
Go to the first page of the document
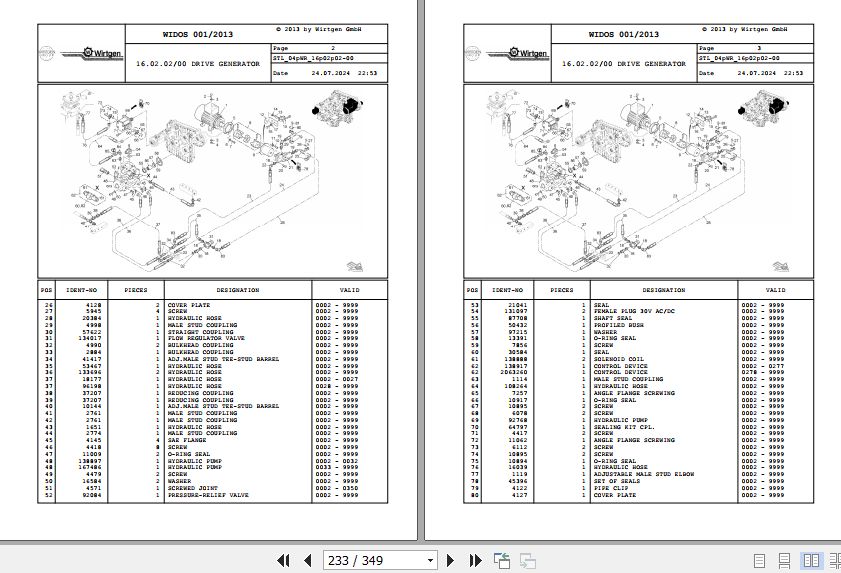click(x=283, y=561)
